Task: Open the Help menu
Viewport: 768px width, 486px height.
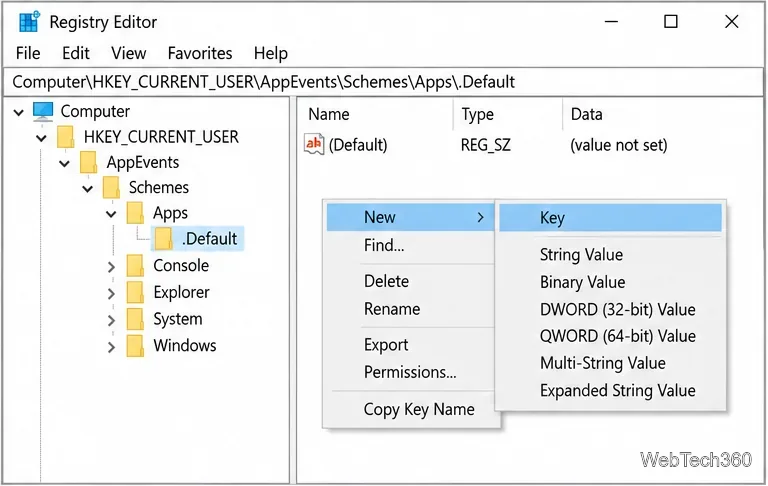Action: [x=271, y=53]
